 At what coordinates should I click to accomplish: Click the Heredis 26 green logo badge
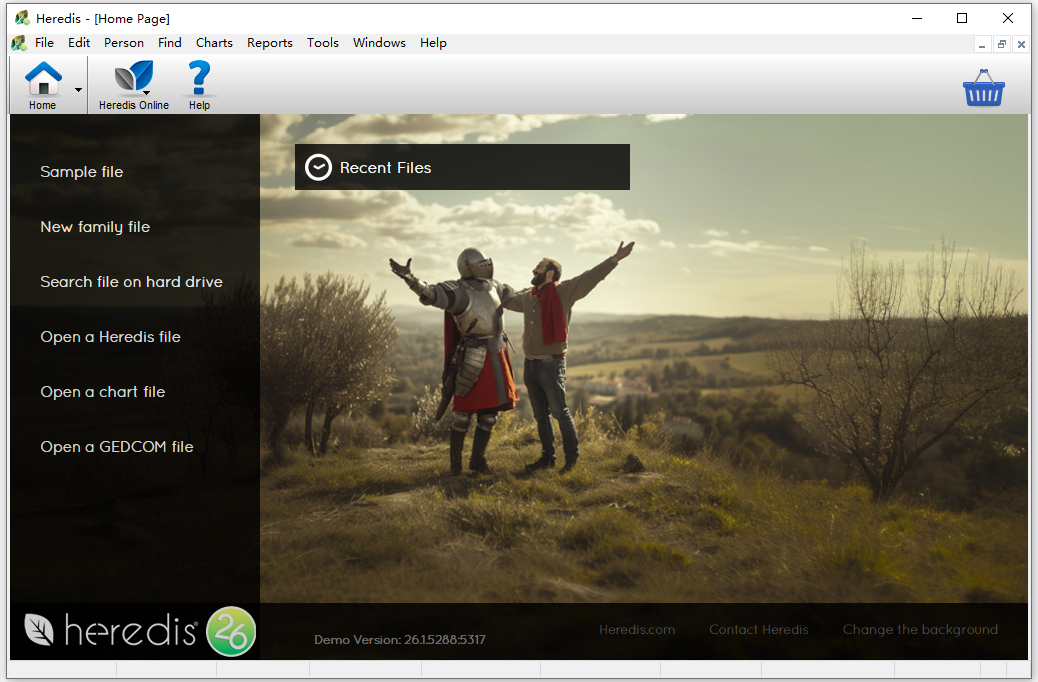[x=230, y=631]
